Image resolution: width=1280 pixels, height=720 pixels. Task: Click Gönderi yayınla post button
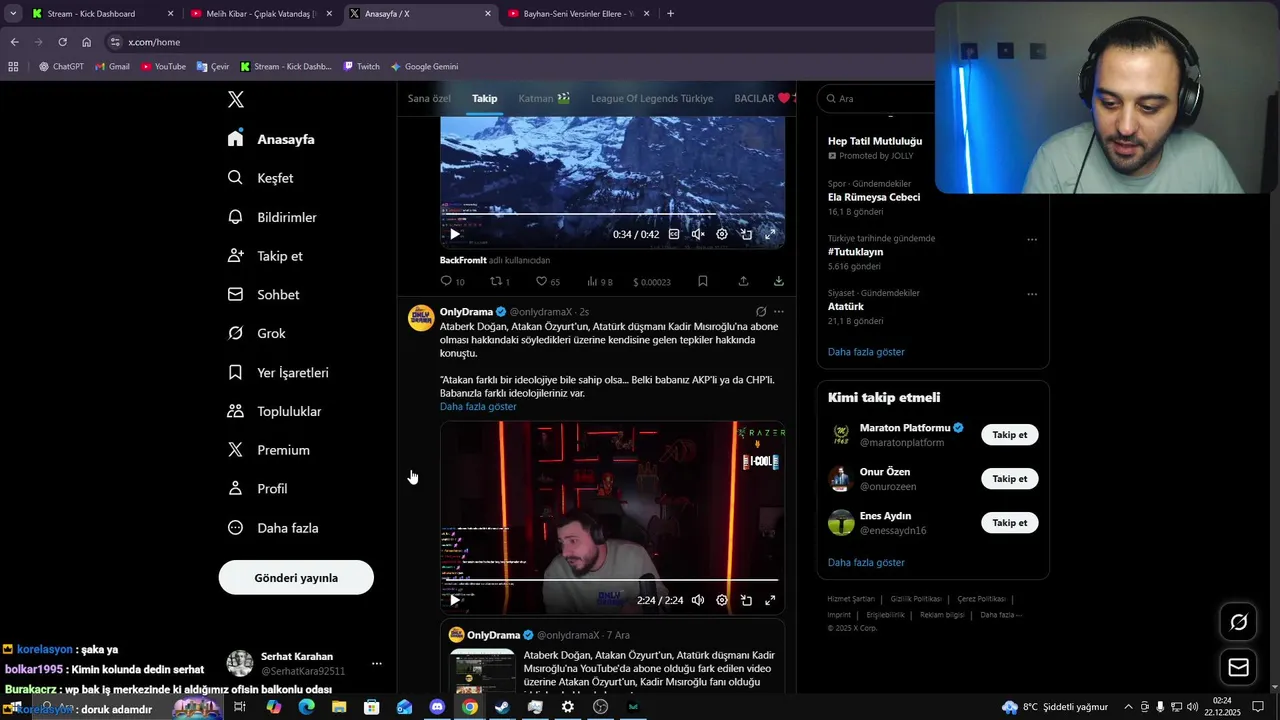(296, 578)
